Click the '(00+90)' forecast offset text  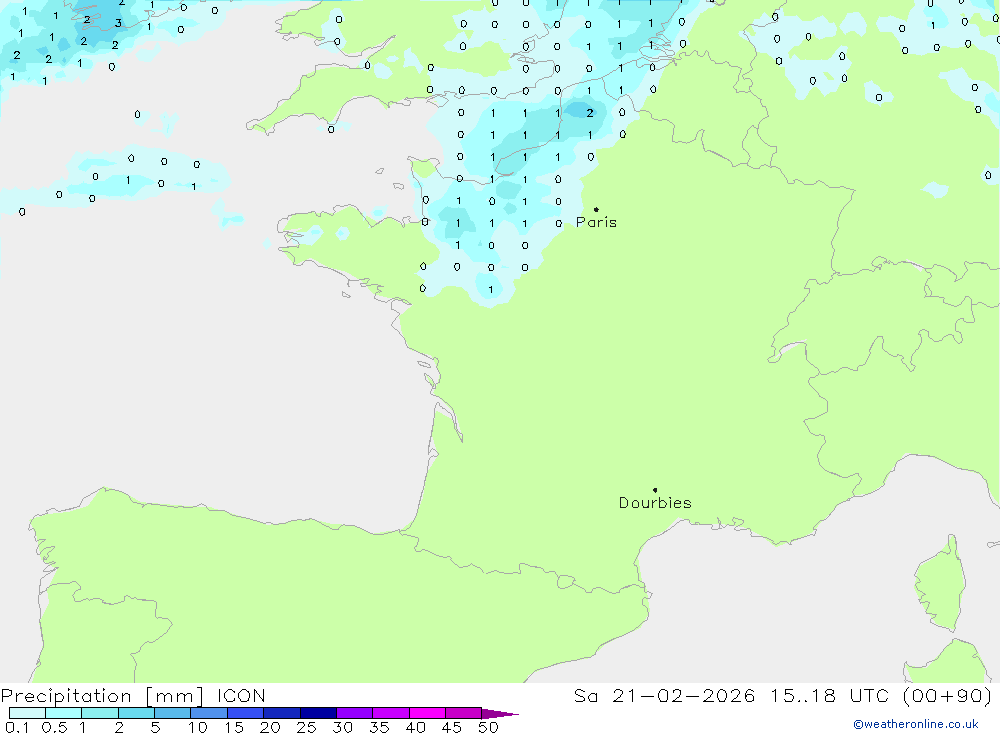coord(948,696)
